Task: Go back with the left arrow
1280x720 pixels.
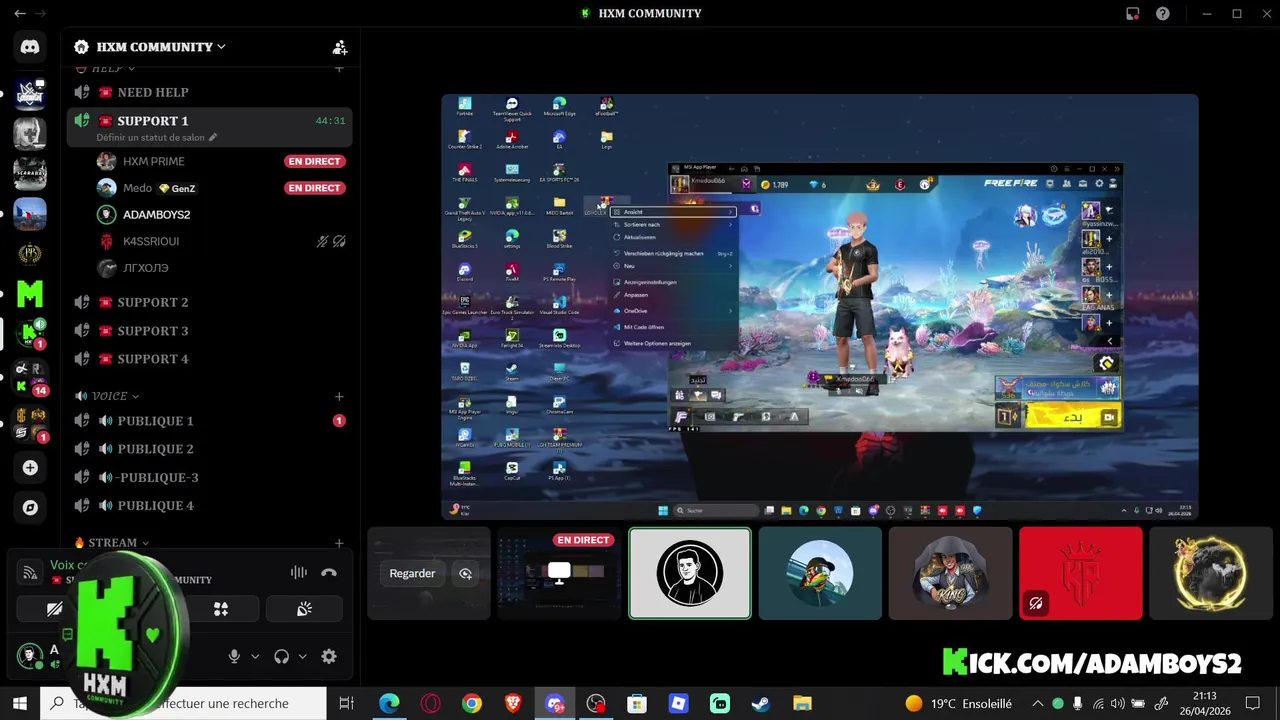Action: (19, 14)
